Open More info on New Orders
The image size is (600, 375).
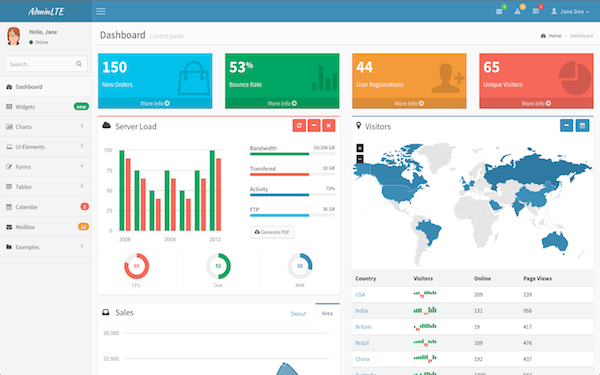click(x=155, y=103)
